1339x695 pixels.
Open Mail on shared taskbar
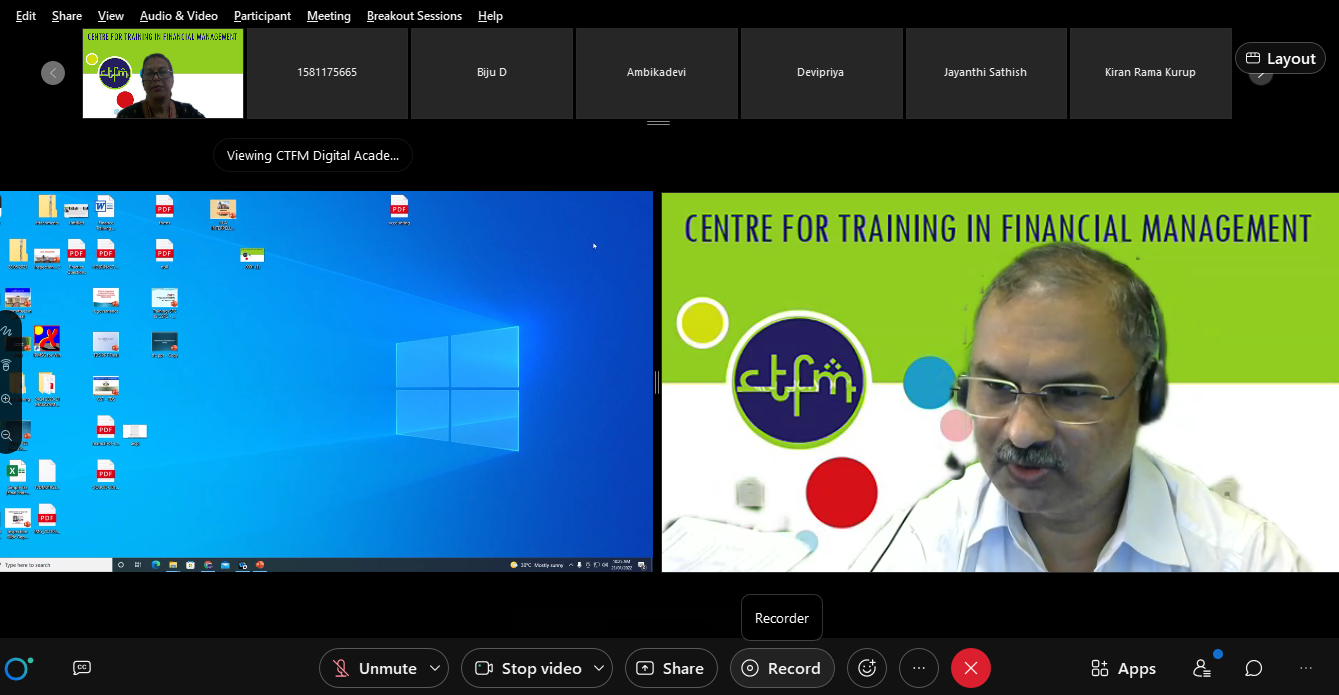(x=225, y=565)
